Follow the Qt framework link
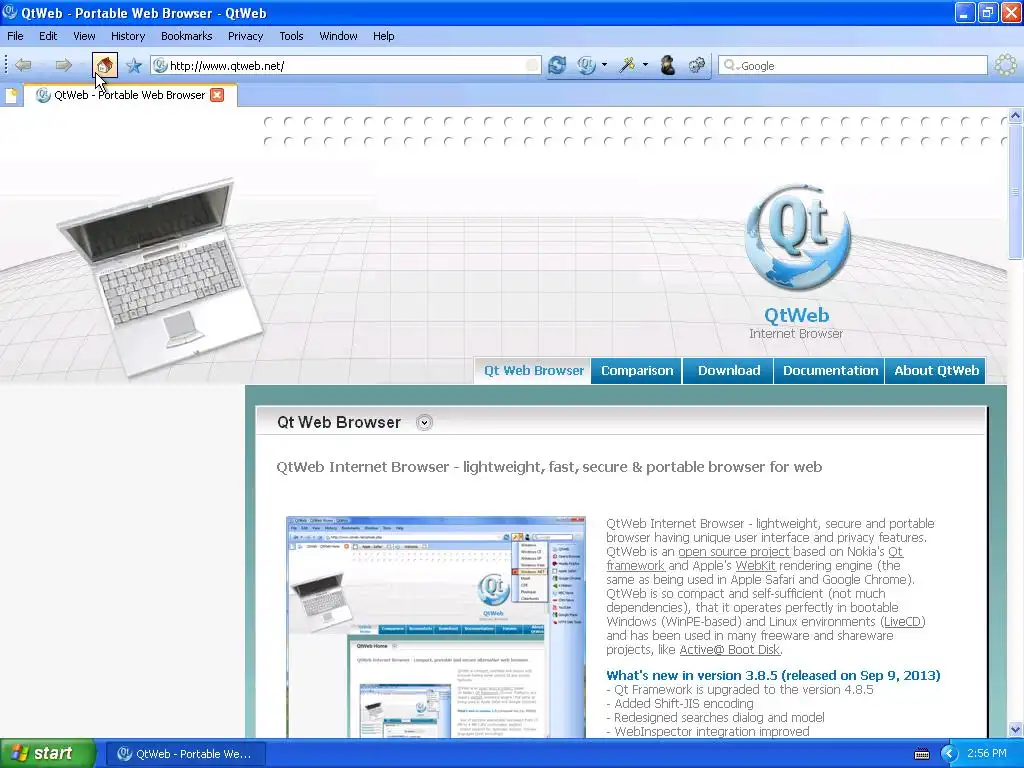 click(635, 566)
